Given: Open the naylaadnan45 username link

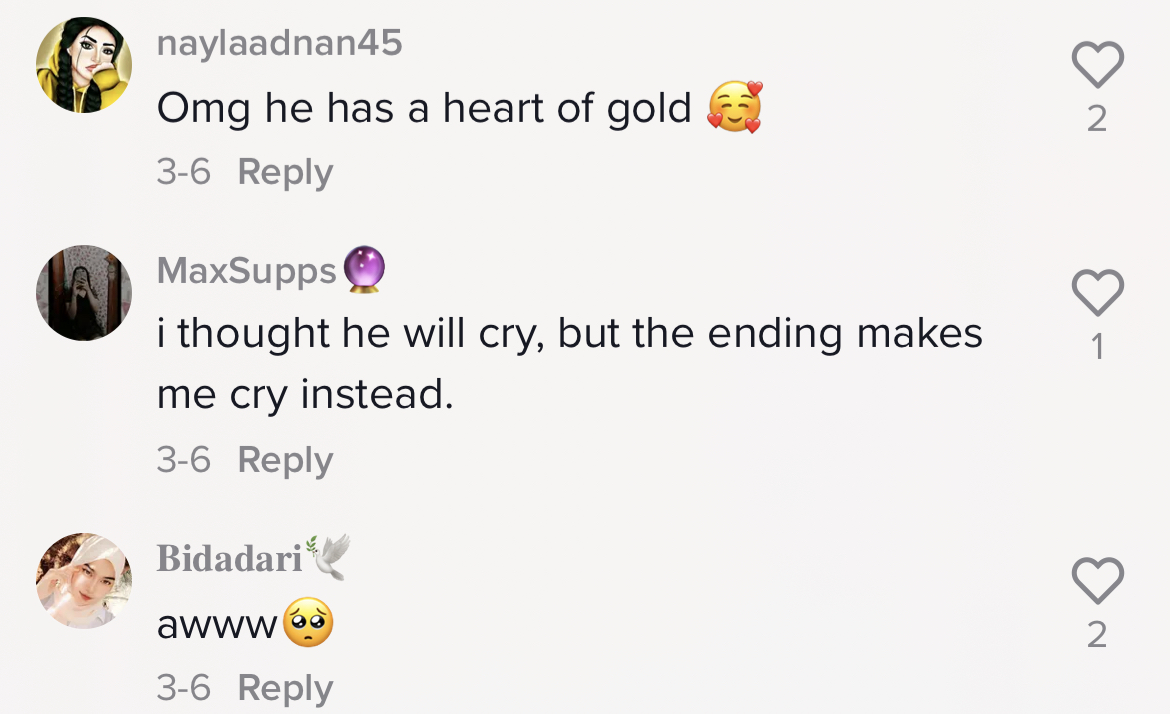Looking at the screenshot, I should [279, 43].
